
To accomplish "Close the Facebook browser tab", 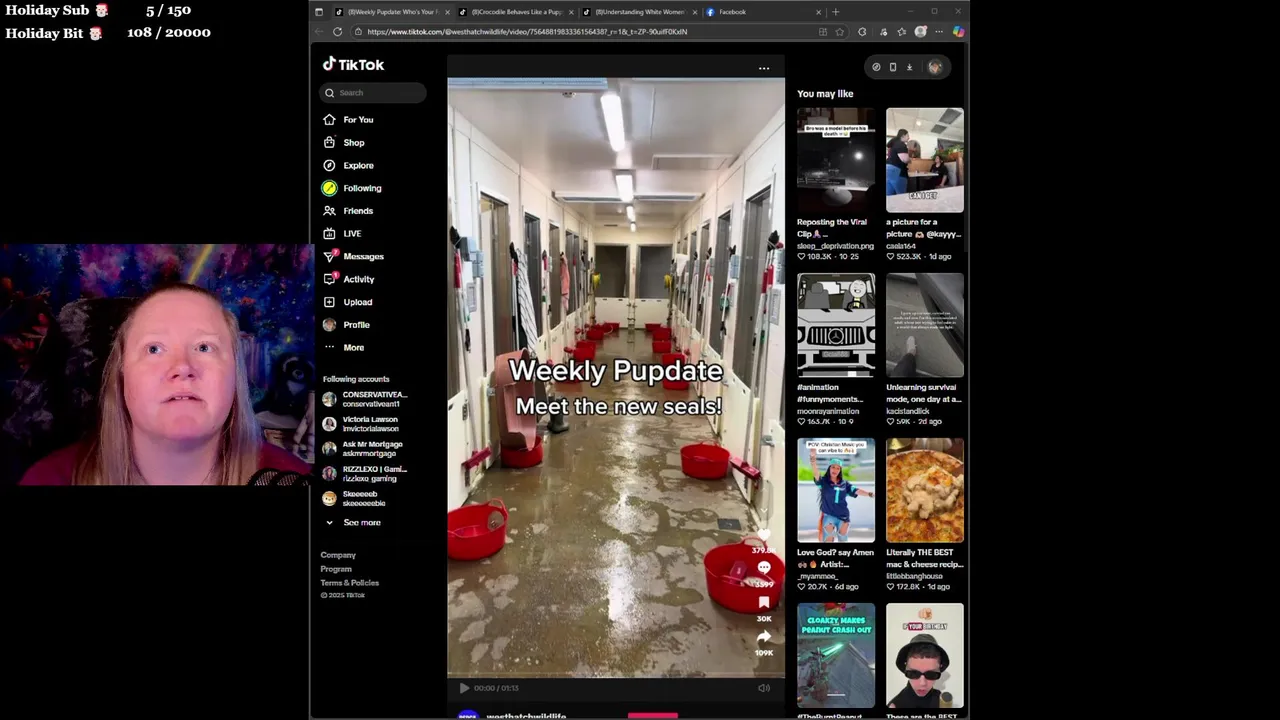I will pyautogui.click(x=818, y=12).
